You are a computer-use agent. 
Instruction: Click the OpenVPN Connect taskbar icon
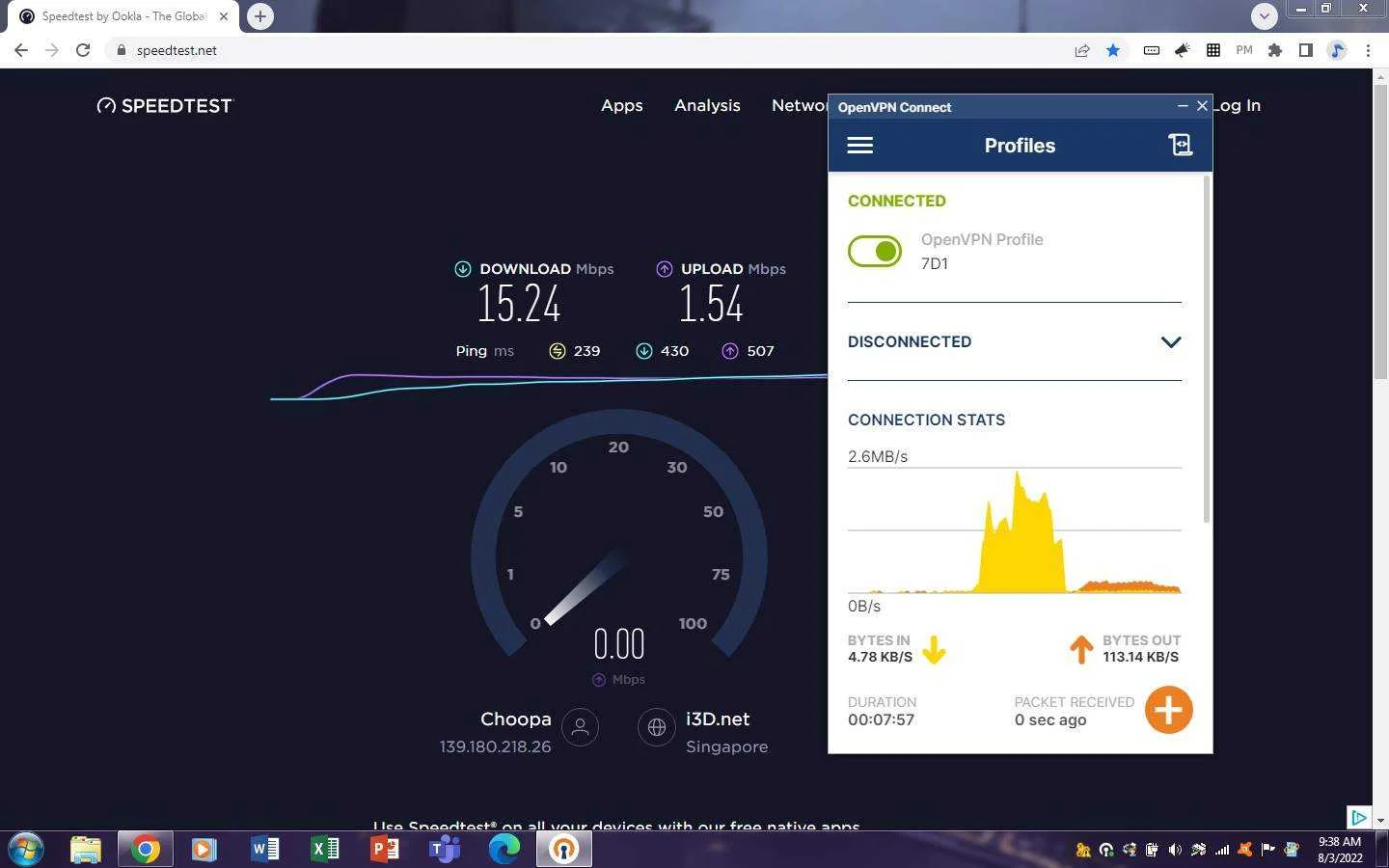pos(564,849)
